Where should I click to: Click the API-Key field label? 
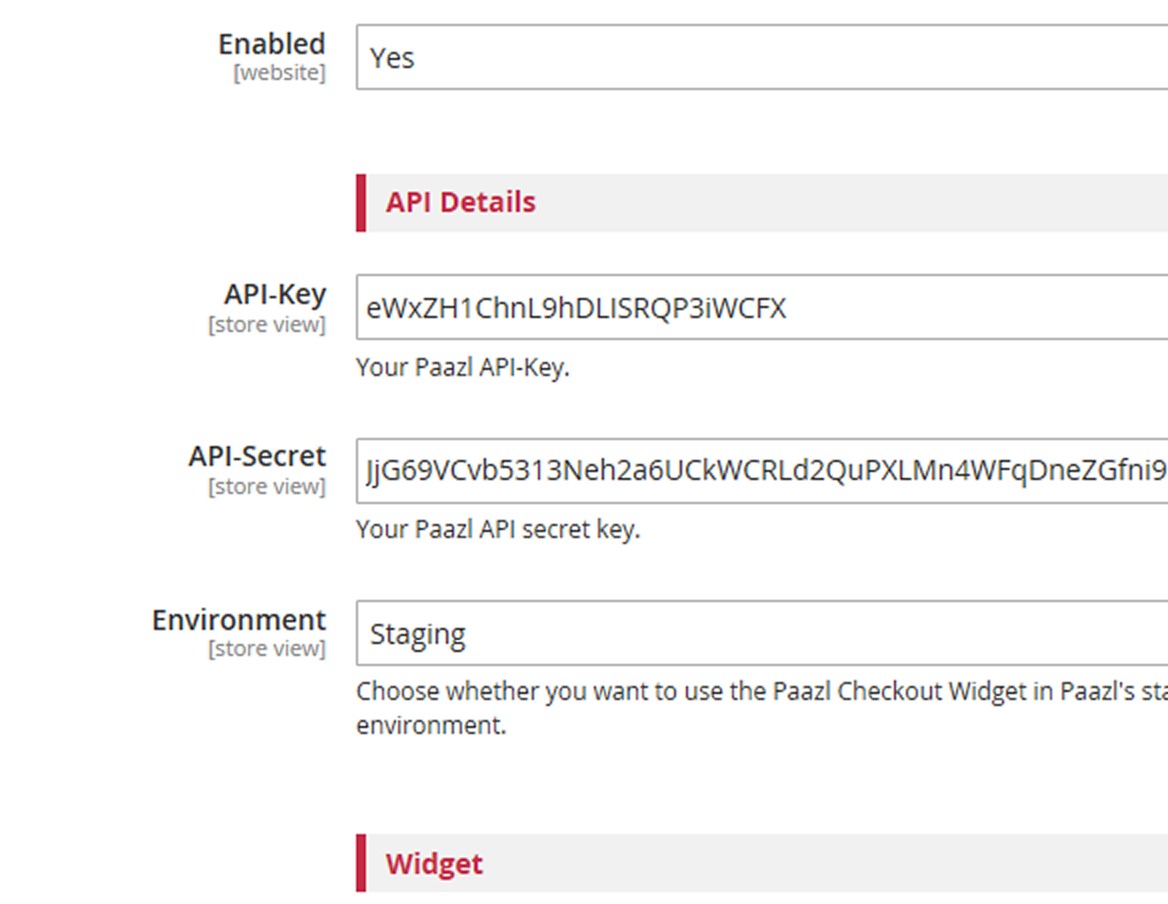pos(275,295)
